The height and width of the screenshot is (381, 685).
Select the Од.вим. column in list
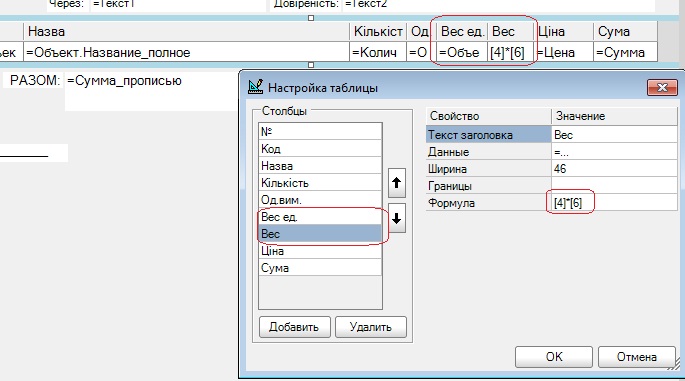click(320, 200)
